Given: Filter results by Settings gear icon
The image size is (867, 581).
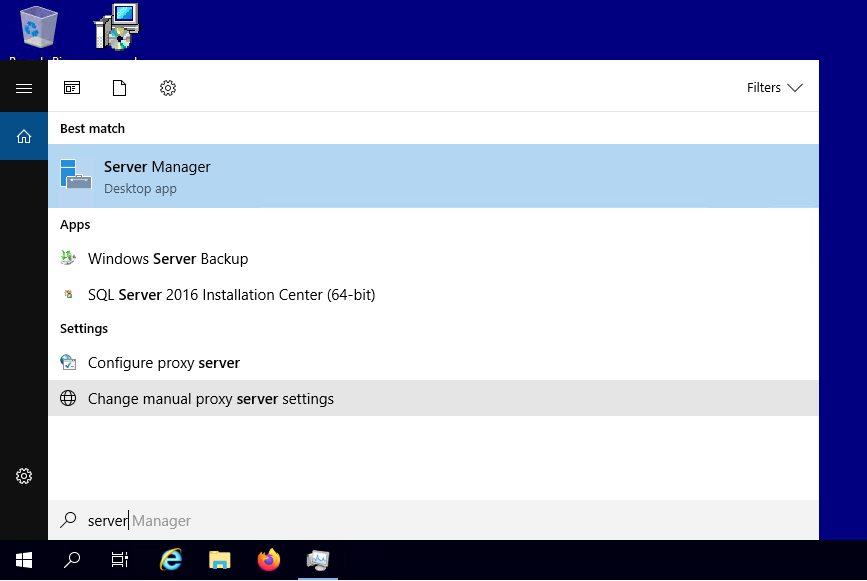Looking at the screenshot, I should tap(168, 88).
